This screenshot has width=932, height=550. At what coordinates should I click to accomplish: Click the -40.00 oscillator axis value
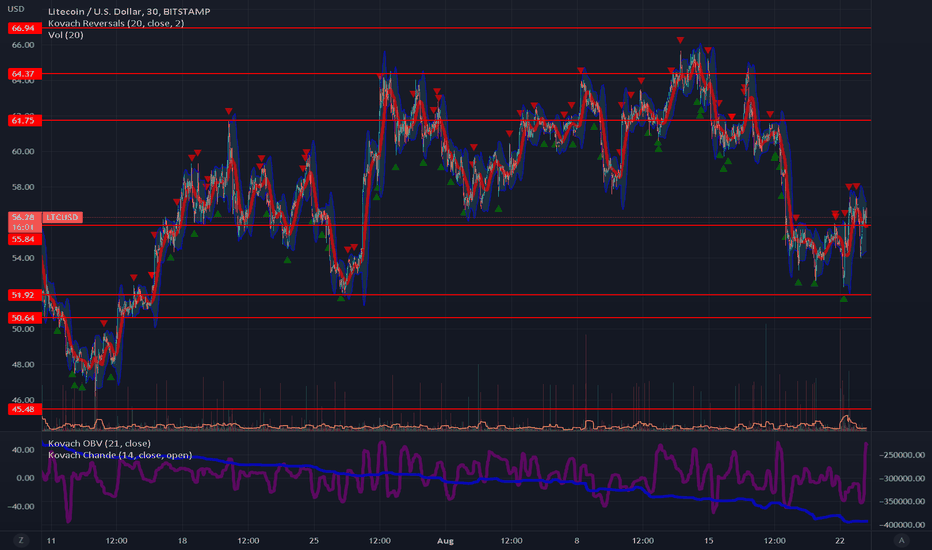pos(21,507)
